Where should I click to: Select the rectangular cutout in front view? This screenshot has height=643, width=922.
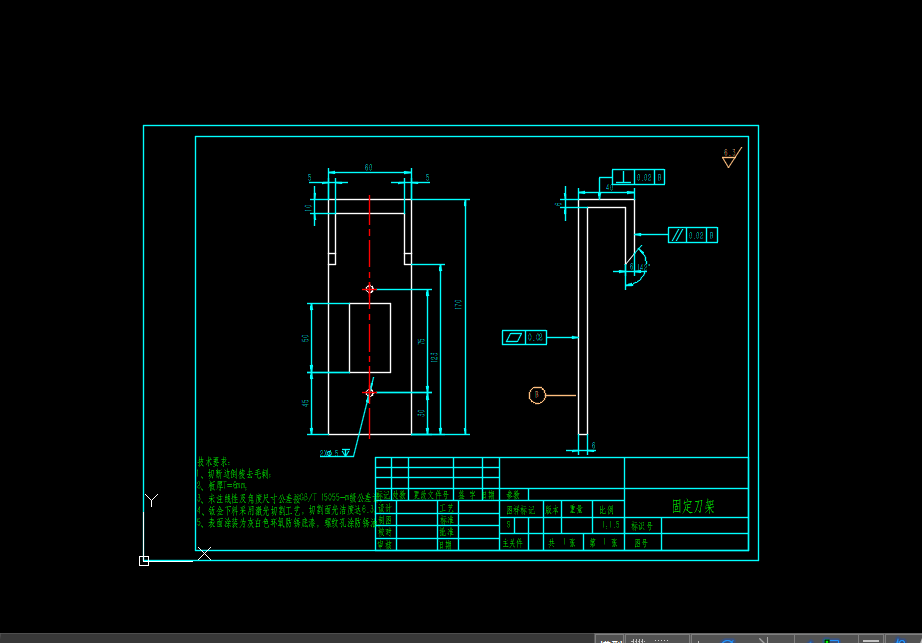pos(370,338)
